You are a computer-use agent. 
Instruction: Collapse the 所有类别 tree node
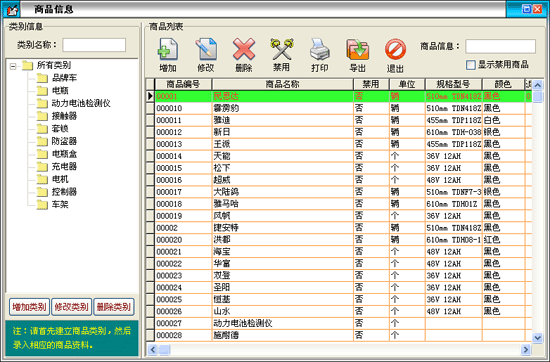click(x=13, y=66)
